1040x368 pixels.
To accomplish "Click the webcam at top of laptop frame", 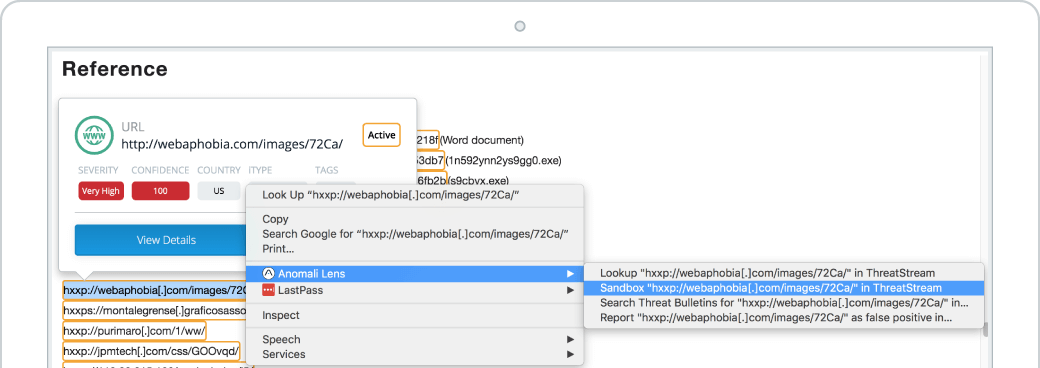I will click(x=520, y=26).
